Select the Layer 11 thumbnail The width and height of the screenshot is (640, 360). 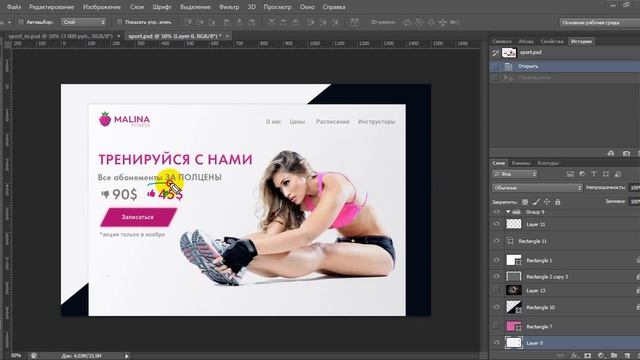pyautogui.click(x=514, y=224)
